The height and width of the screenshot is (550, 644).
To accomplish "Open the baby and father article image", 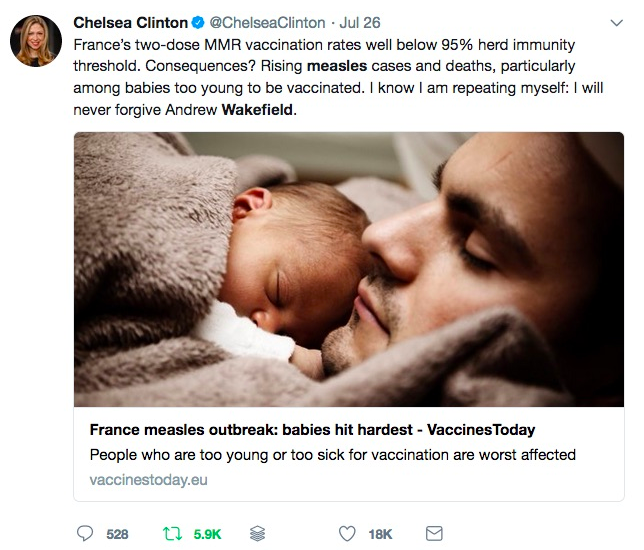I will pos(348,270).
